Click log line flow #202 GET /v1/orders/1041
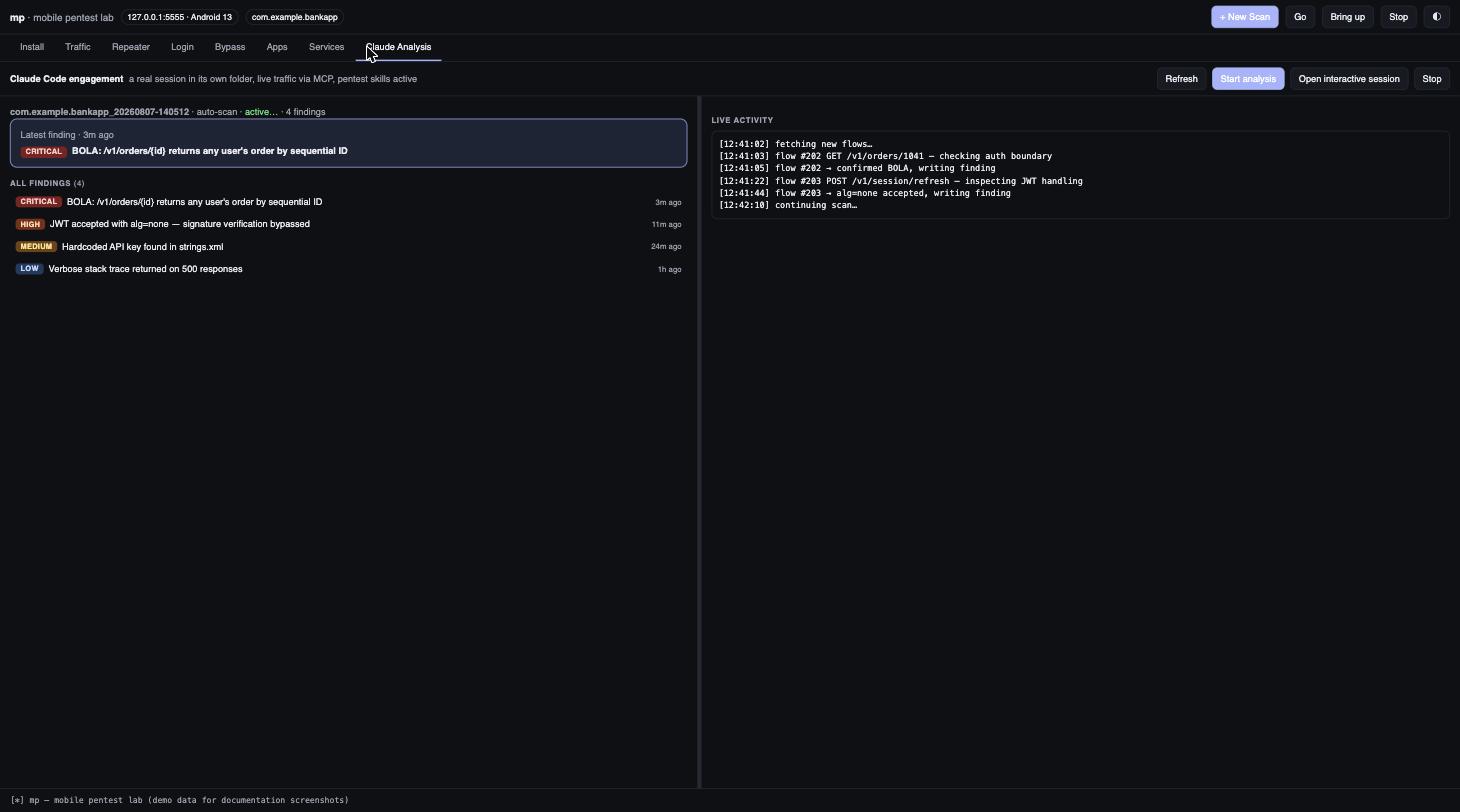 click(x=885, y=156)
